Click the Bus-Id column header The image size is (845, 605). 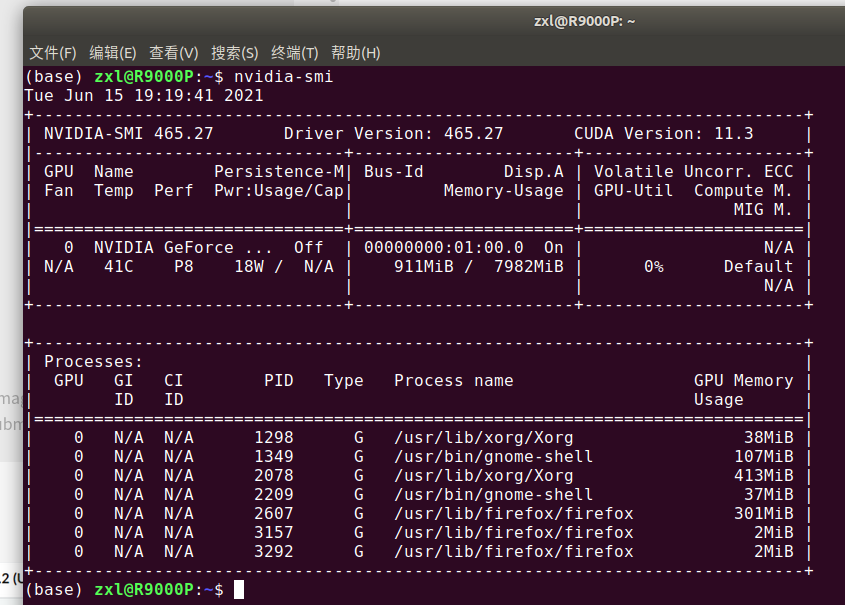(393, 171)
